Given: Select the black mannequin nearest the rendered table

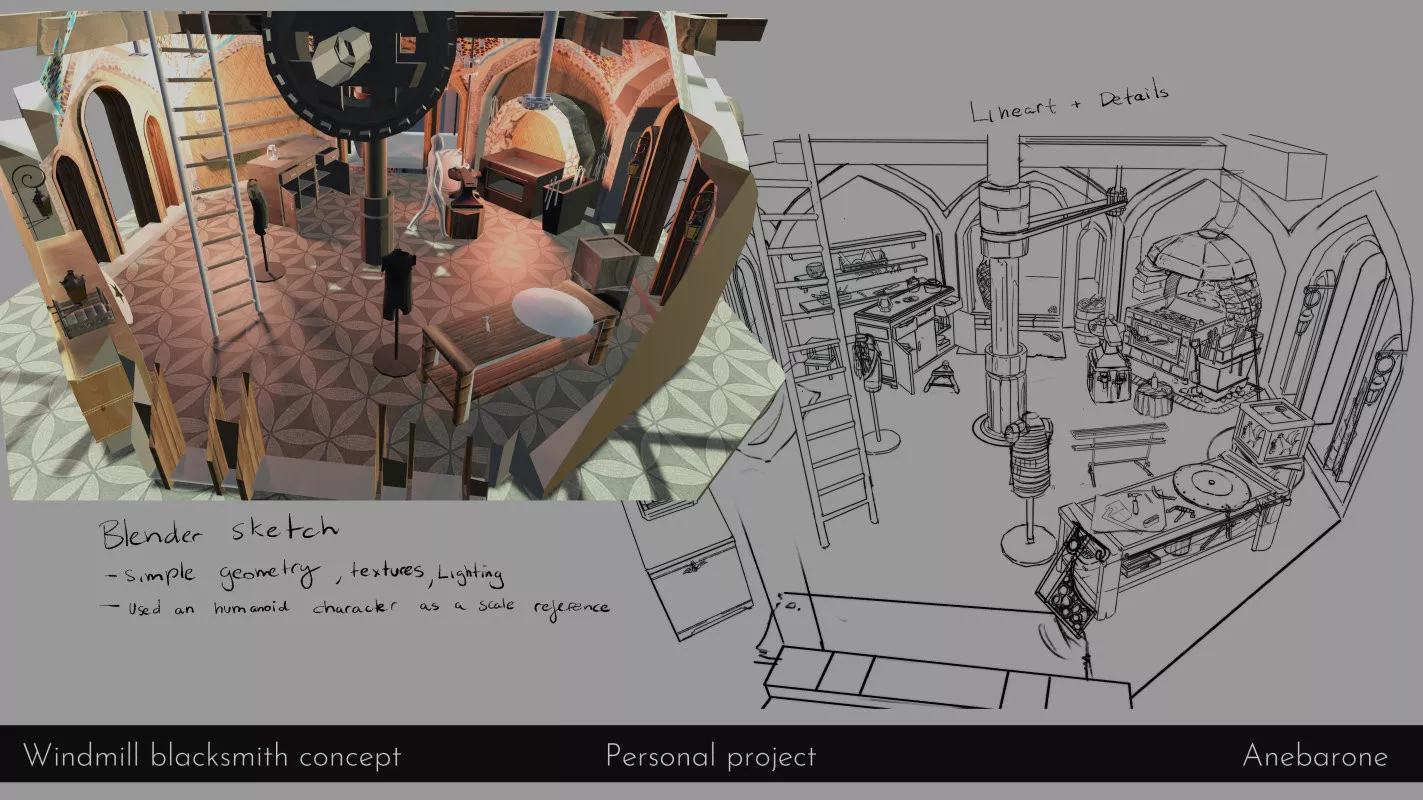Looking at the screenshot, I should click(398, 290).
